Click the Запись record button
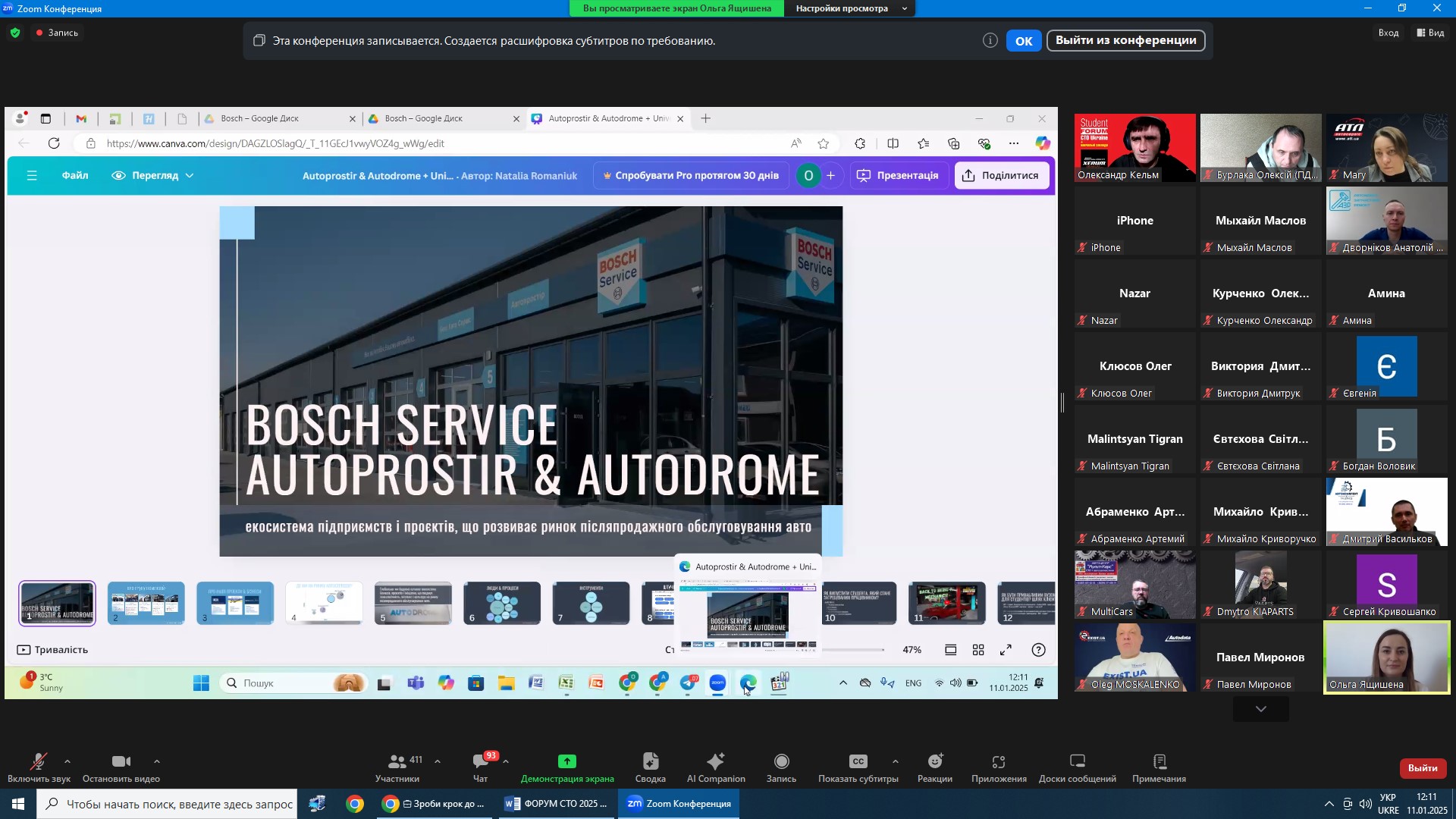The height and width of the screenshot is (819, 1456). [782, 767]
